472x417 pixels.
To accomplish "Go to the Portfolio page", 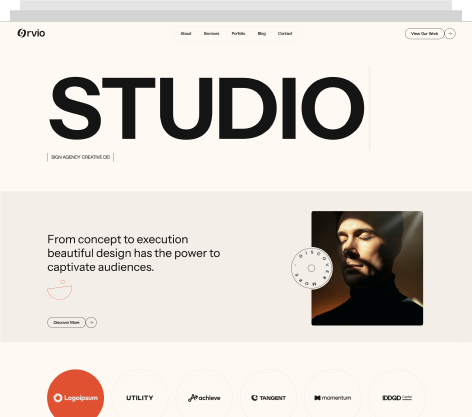I will (x=238, y=34).
